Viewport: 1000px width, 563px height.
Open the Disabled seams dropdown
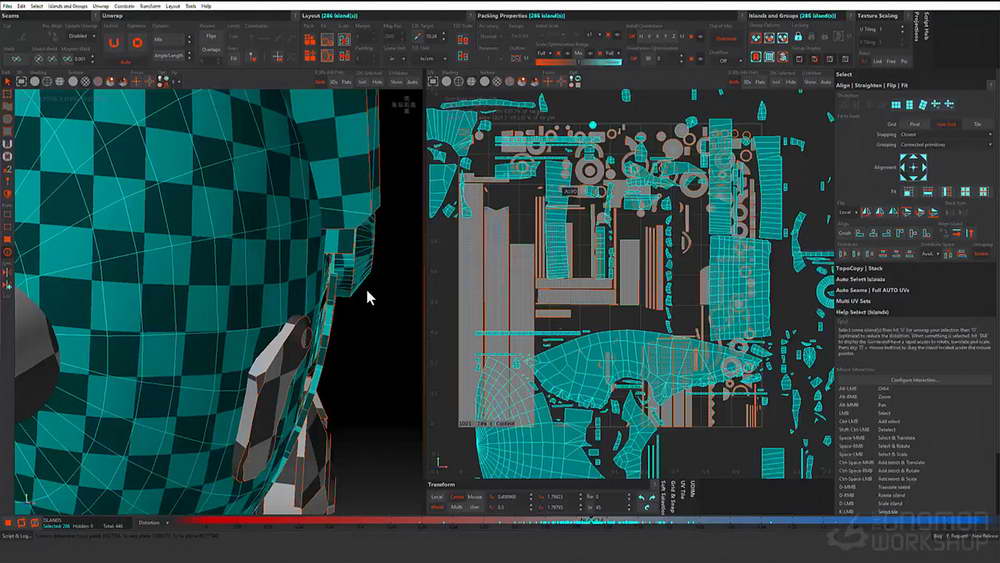pyautogui.click(x=82, y=36)
